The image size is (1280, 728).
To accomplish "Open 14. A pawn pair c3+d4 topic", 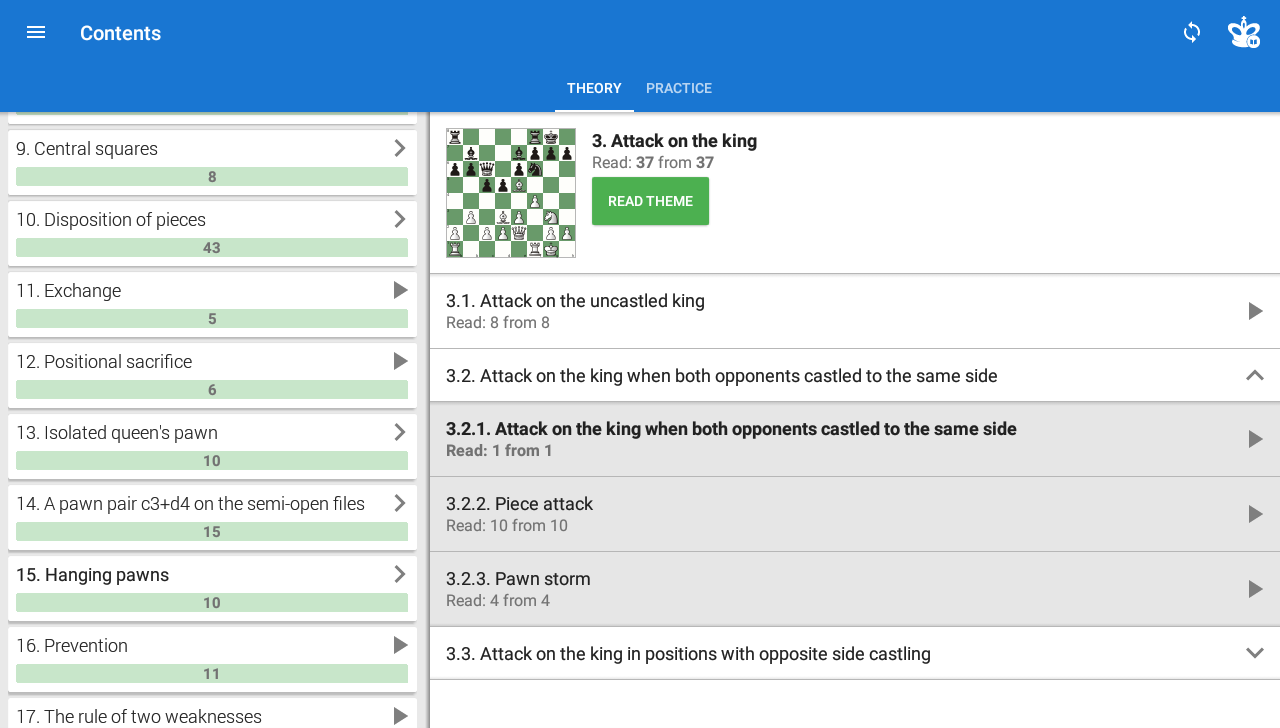I will tap(212, 517).
